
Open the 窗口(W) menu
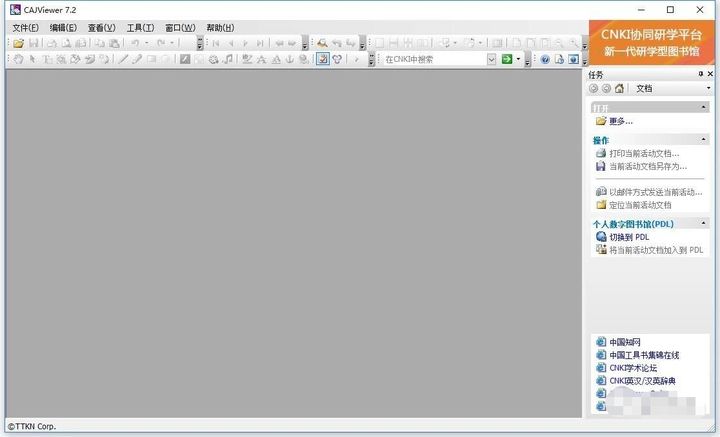[180, 28]
